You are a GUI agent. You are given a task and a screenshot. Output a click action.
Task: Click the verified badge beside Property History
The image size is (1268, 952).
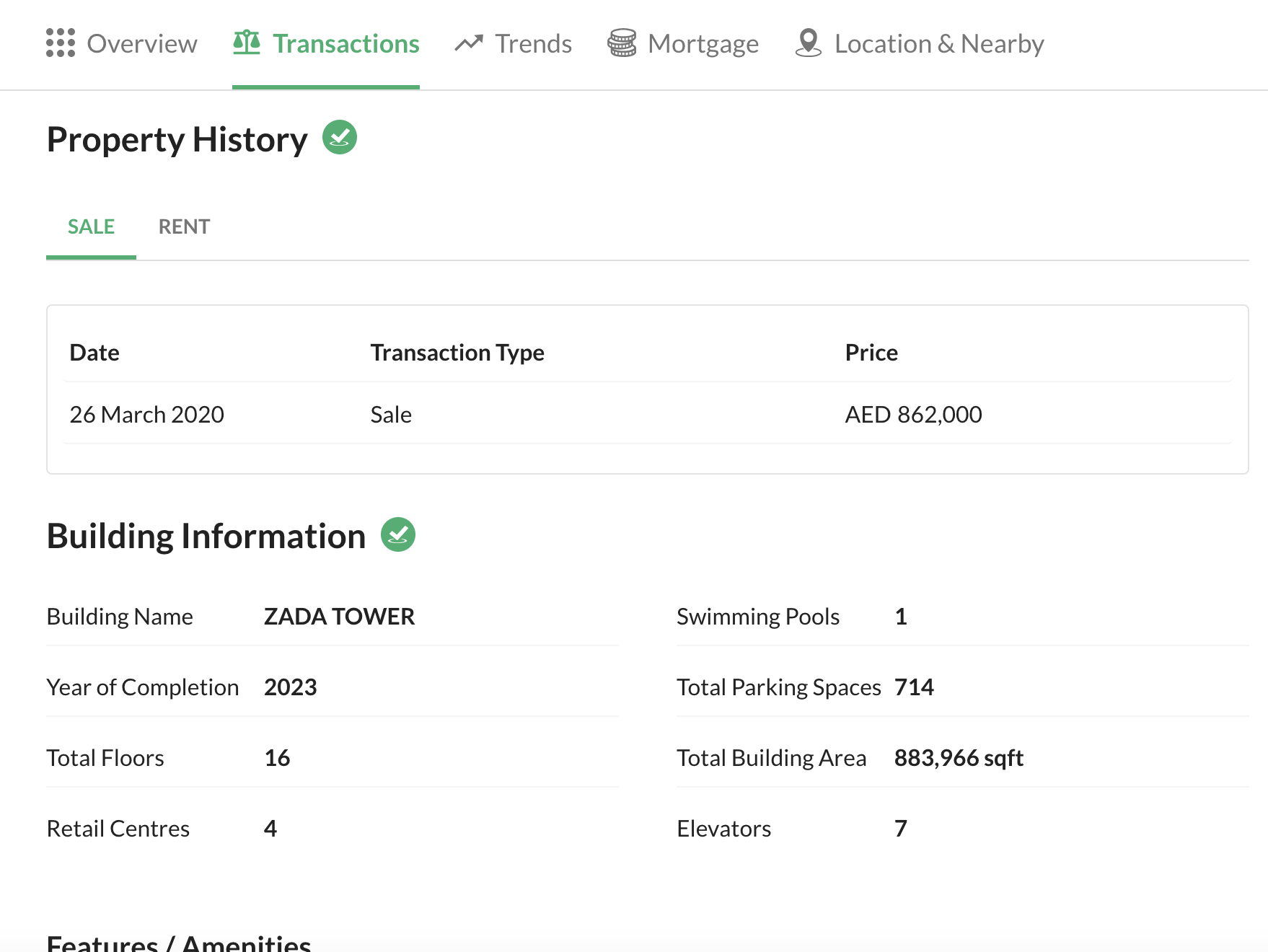click(340, 137)
